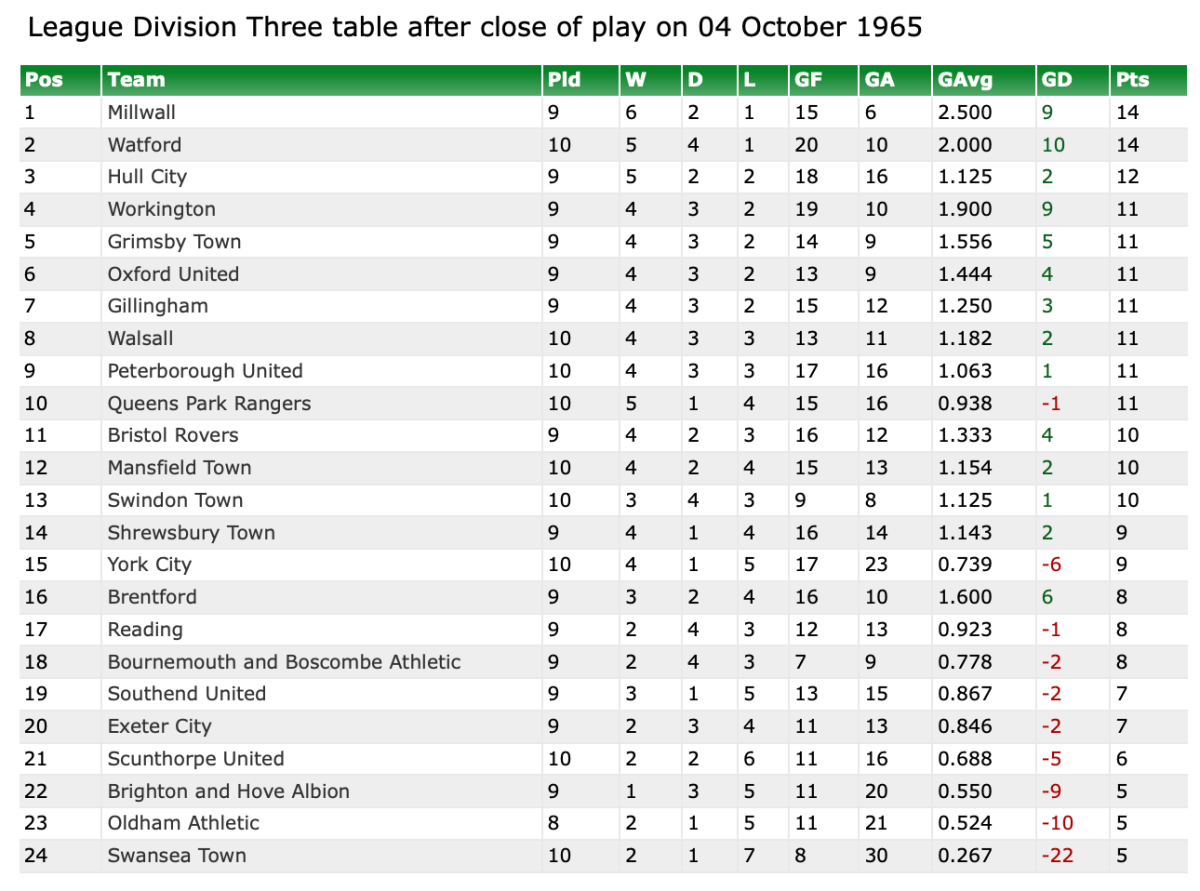Click the GF column header
The image size is (1200, 891).
808,80
